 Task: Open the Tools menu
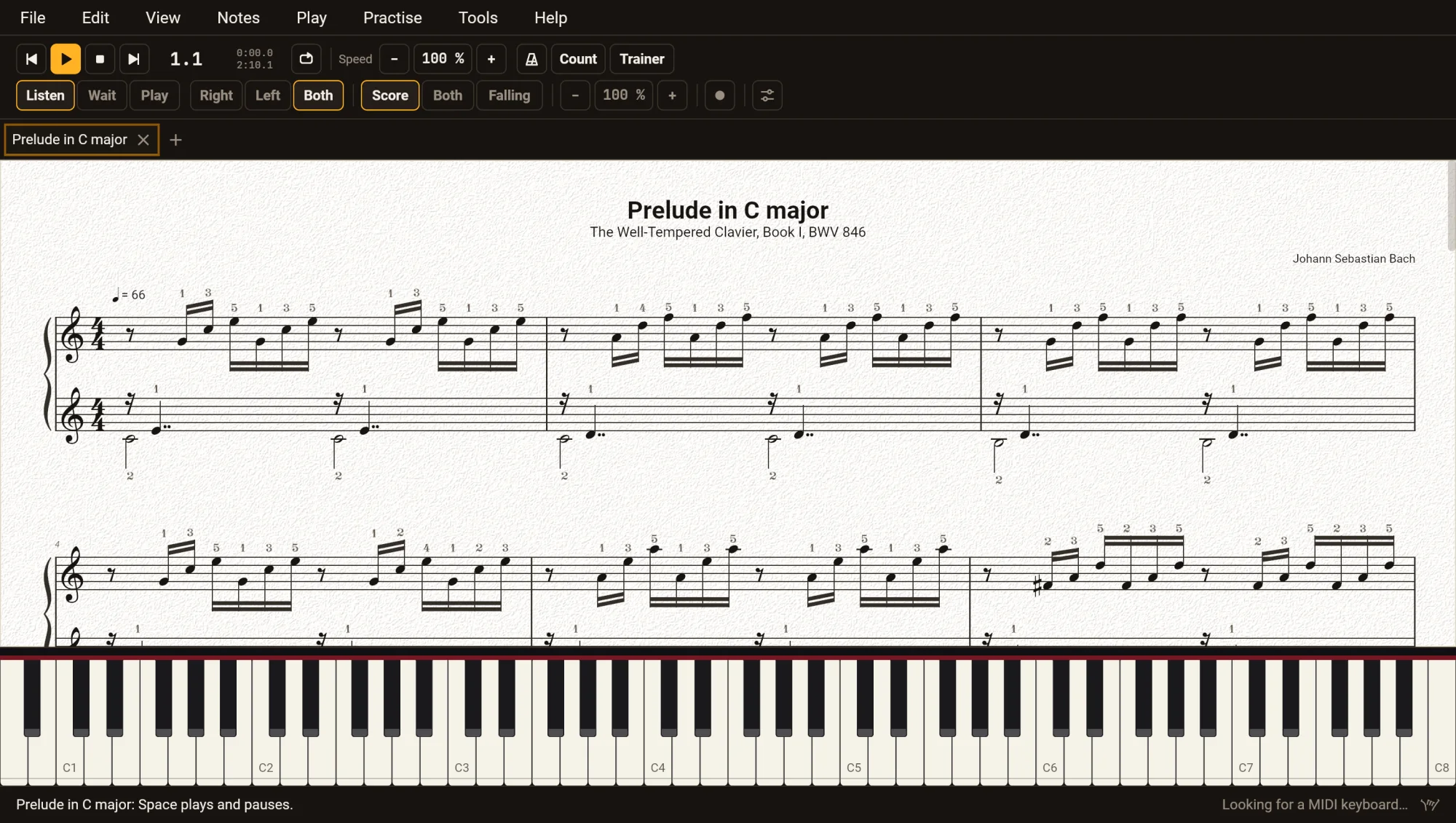[x=478, y=17]
